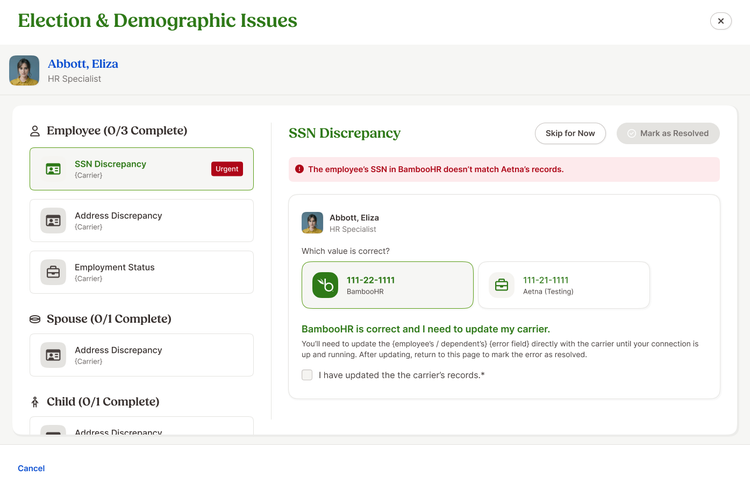Click the SSN Discrepancy ID card icon

click(x=53, y=169)
